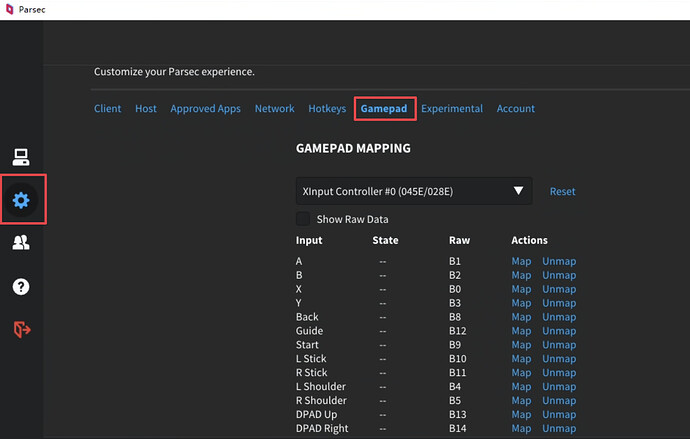Click Map for the DPAD Right input
690x439 pixels.
point(521,428)
